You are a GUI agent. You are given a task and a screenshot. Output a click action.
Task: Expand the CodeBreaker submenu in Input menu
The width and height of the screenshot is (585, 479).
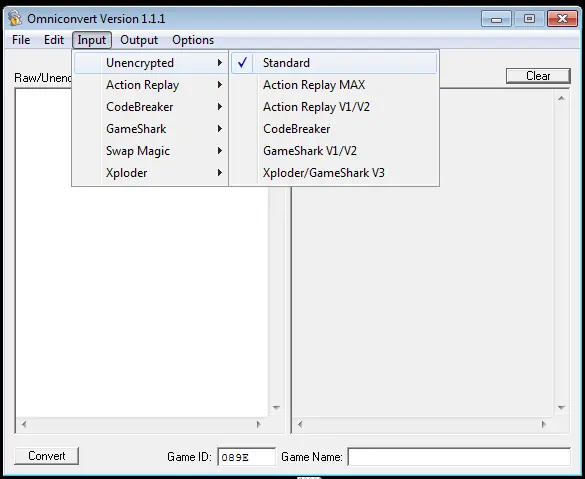[151, 107]
